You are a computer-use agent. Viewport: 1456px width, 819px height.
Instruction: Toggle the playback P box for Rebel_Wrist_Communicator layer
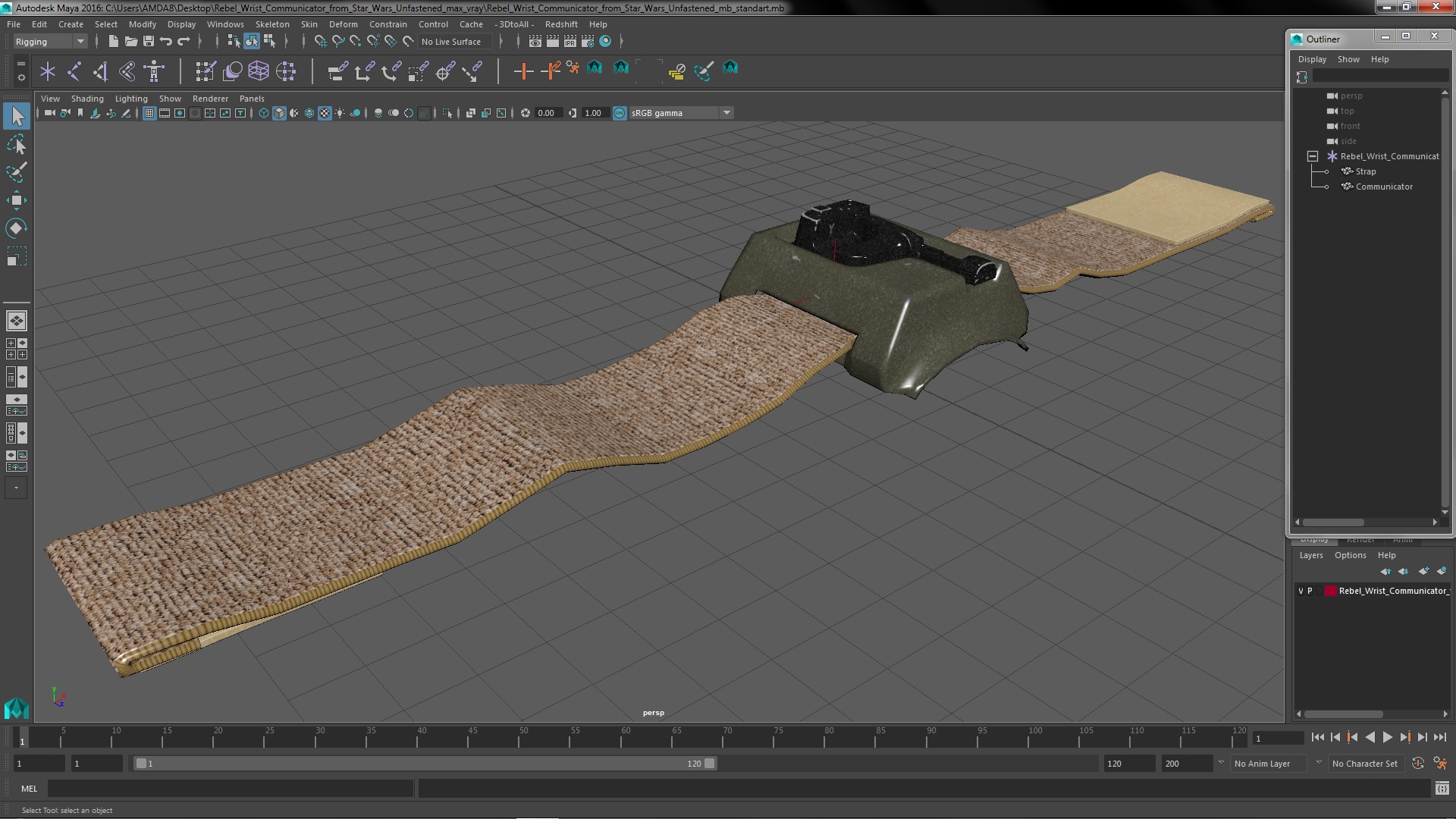[x=1310, y=591]
